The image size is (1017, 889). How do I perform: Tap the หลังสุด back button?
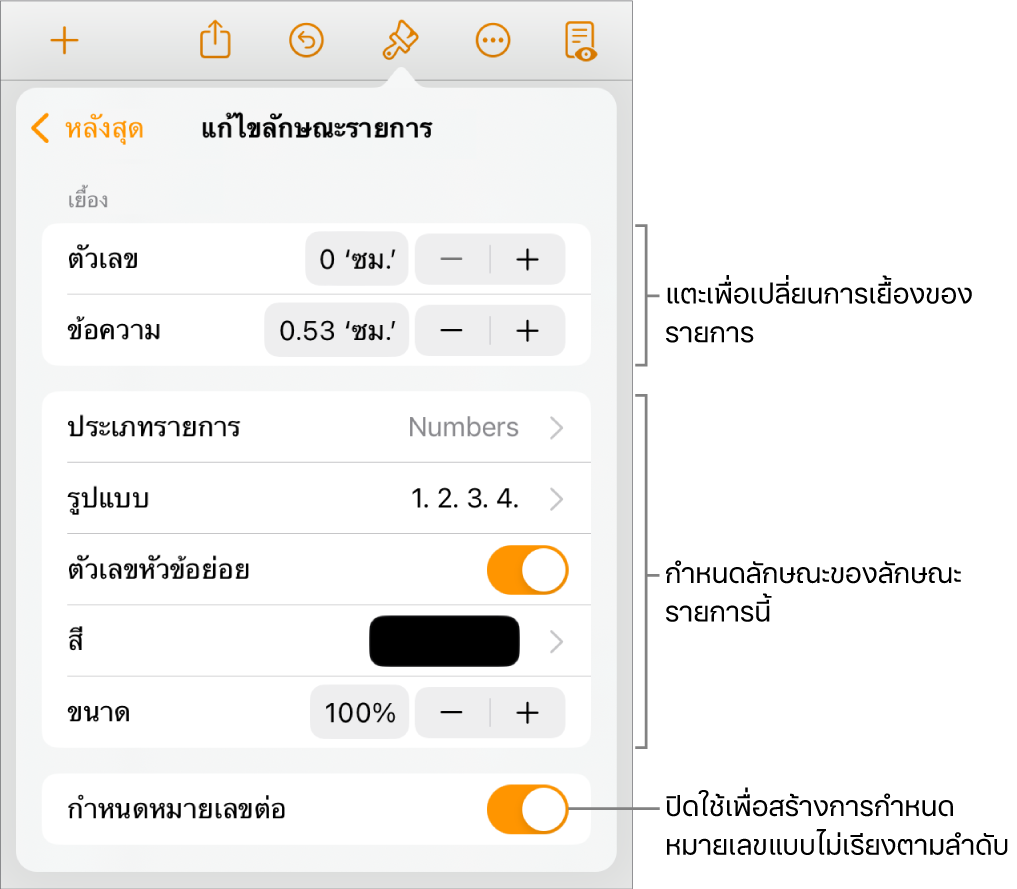coord(88,128)
